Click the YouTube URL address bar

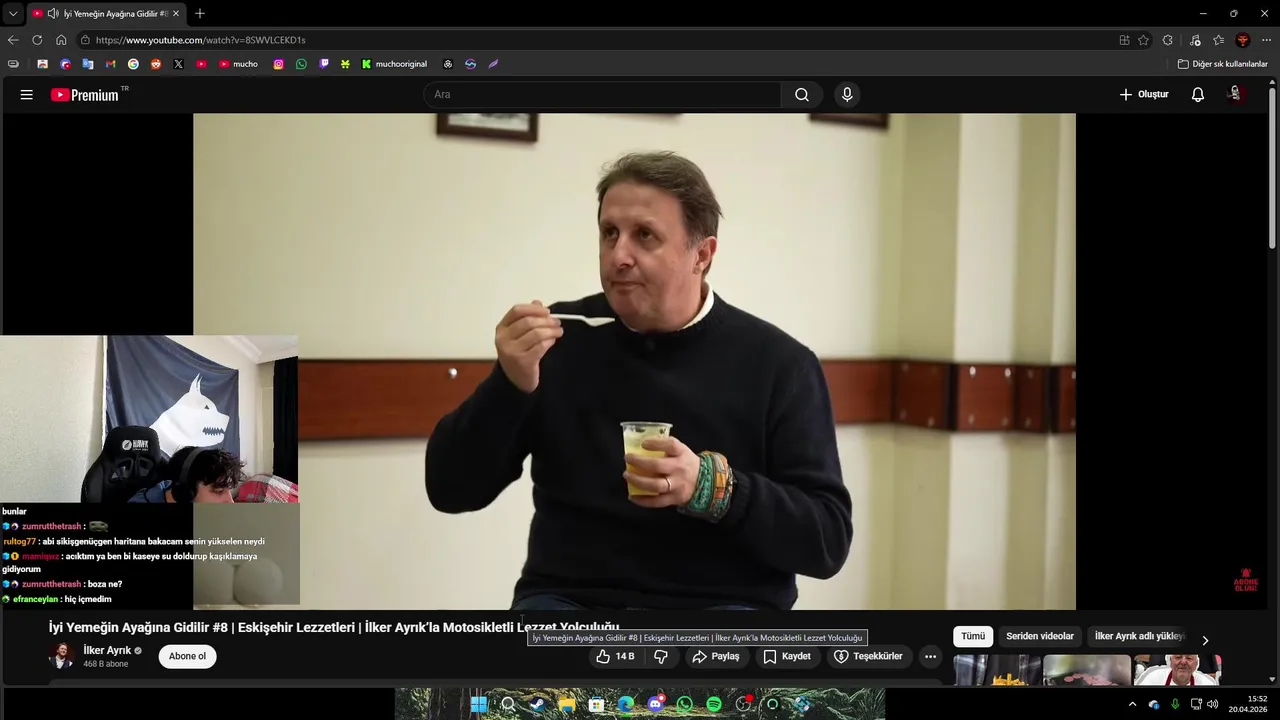coord(600,40)
